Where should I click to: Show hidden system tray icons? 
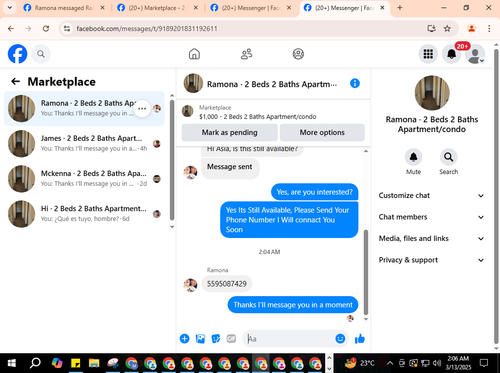click(x=390, y=363)
